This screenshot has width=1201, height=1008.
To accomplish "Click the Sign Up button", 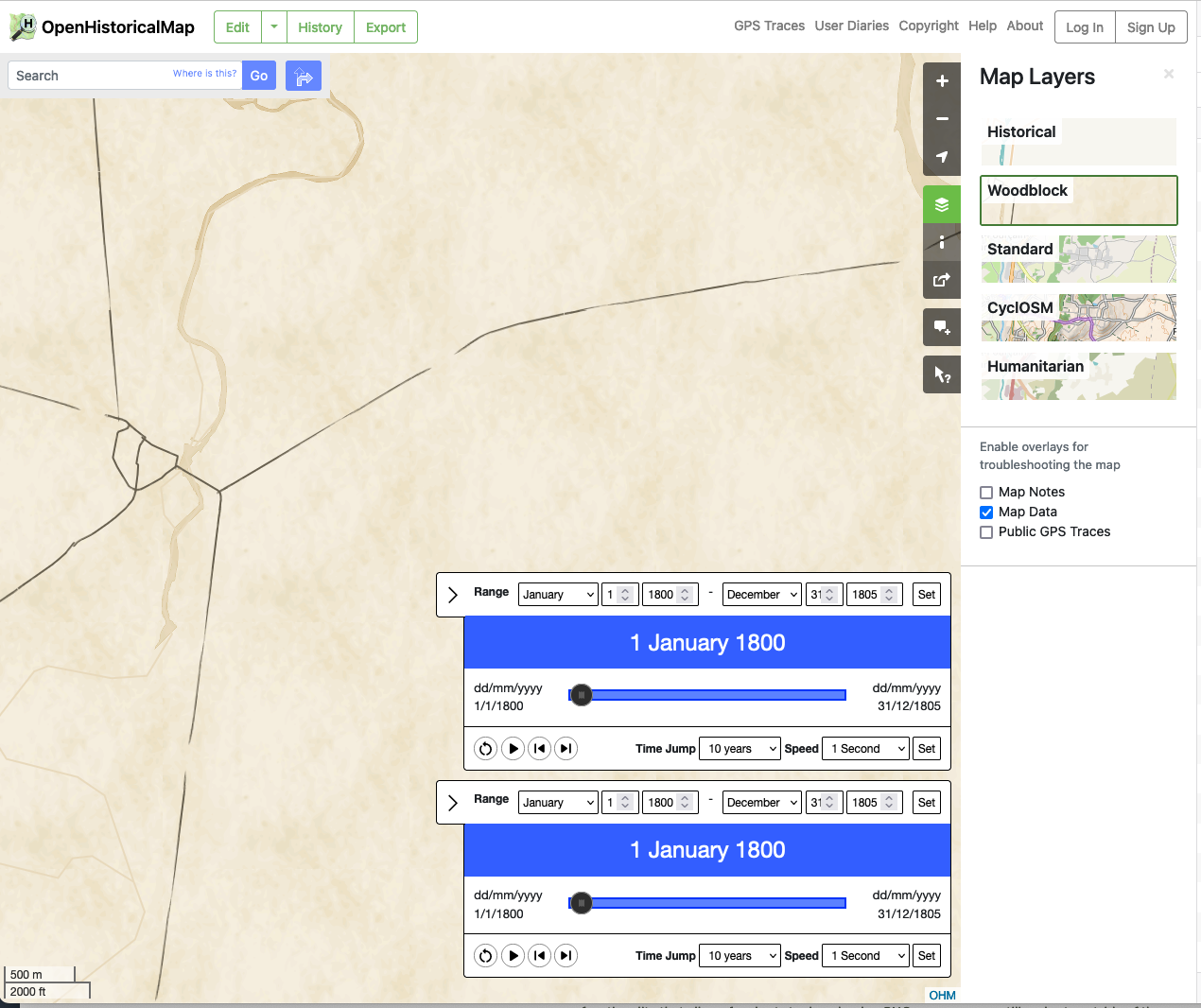I will coord(1151,27).
